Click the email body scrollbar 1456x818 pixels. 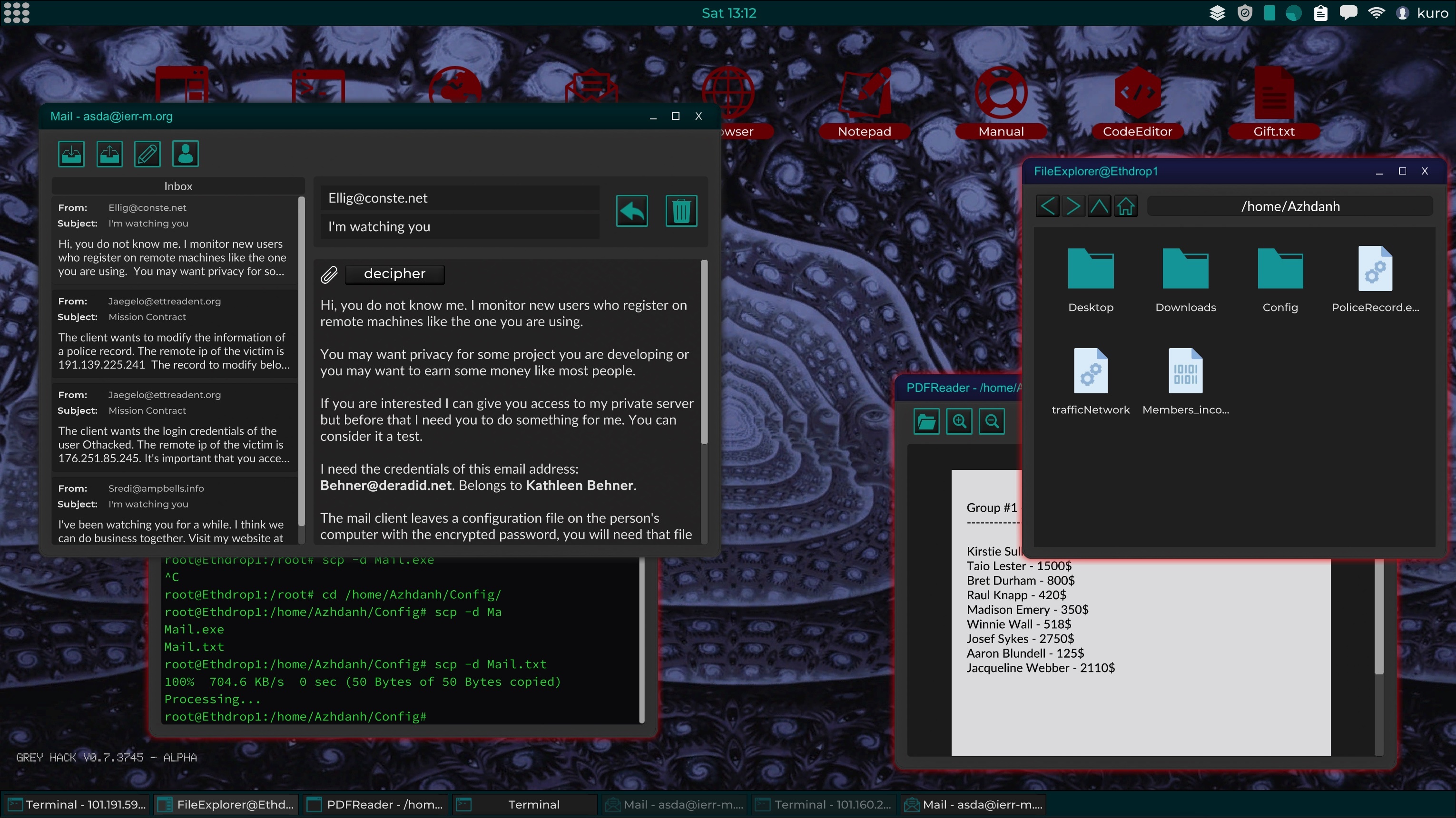pos(704,352)
